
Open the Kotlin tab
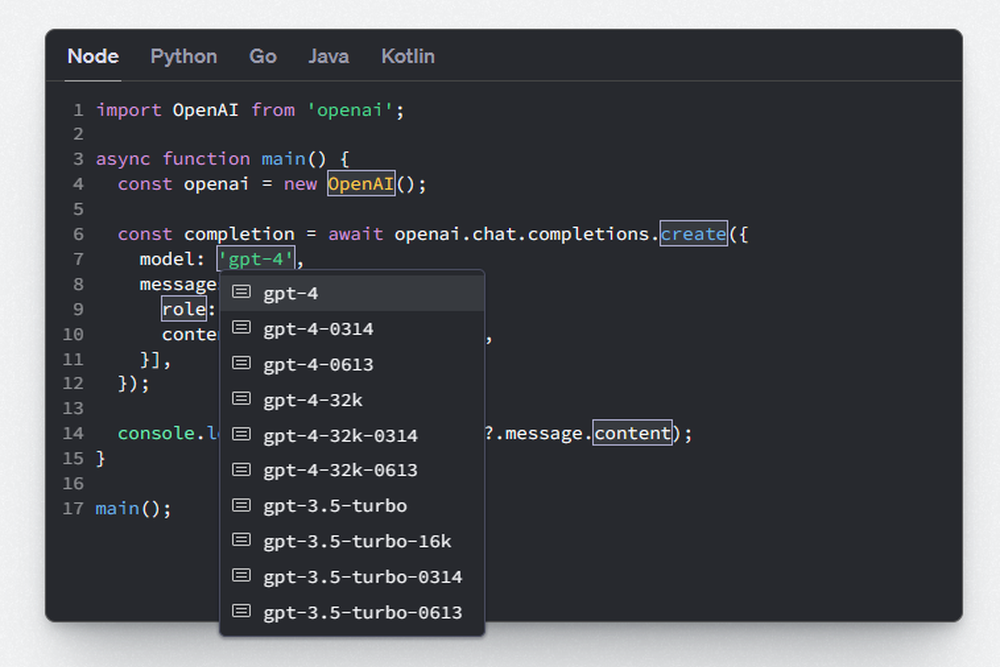(x=408, y=56)
